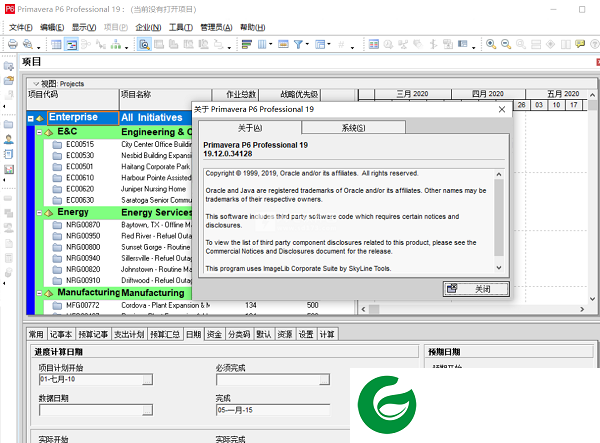600x443 pixels.
Task: Click the About dialog scrollbar down arrow
Action: (x=499, y=268)
